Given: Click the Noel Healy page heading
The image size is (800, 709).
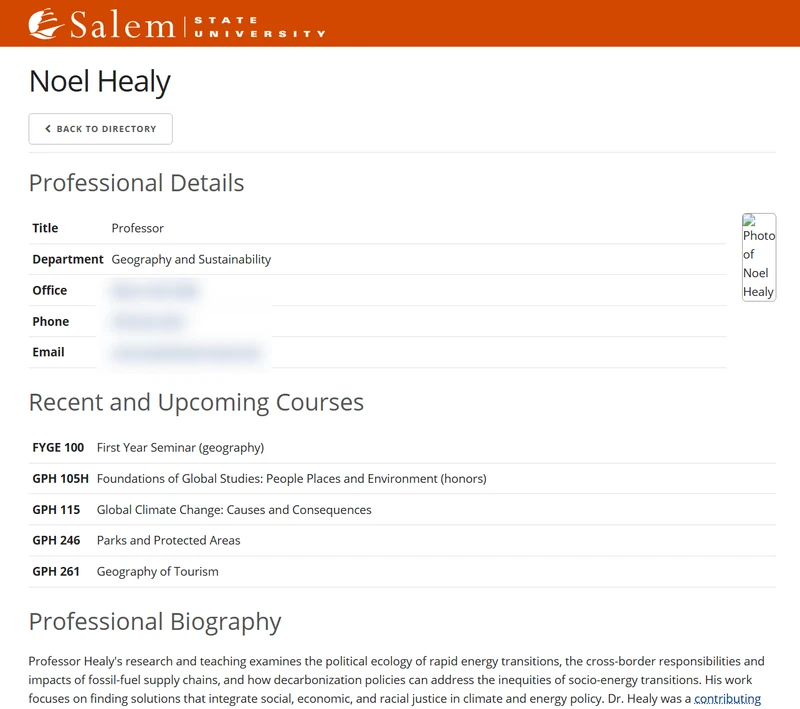Looking at the screenshot, I should (100, 81).
